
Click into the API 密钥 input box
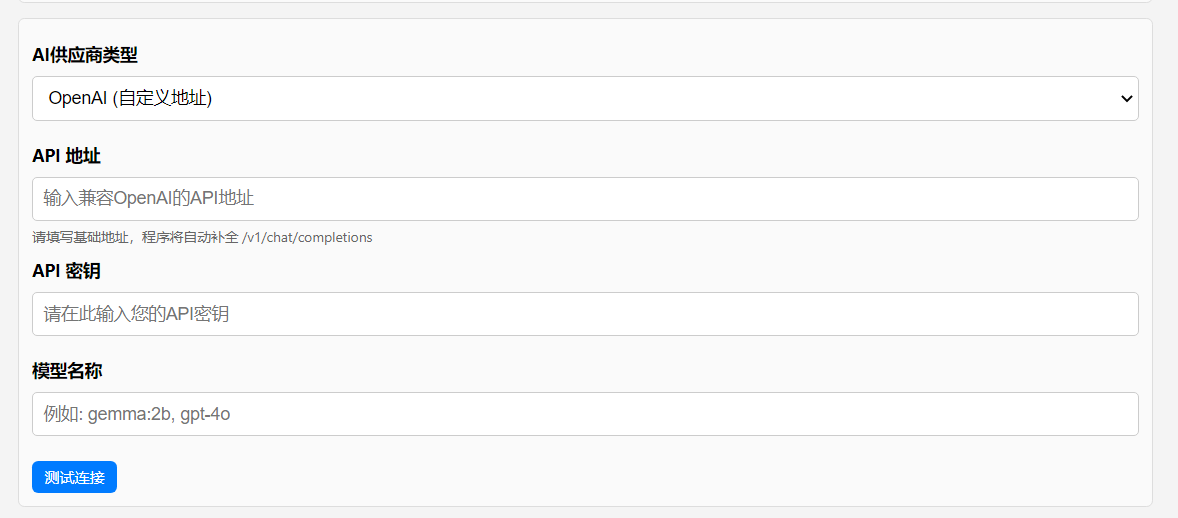tap(585, 314)
